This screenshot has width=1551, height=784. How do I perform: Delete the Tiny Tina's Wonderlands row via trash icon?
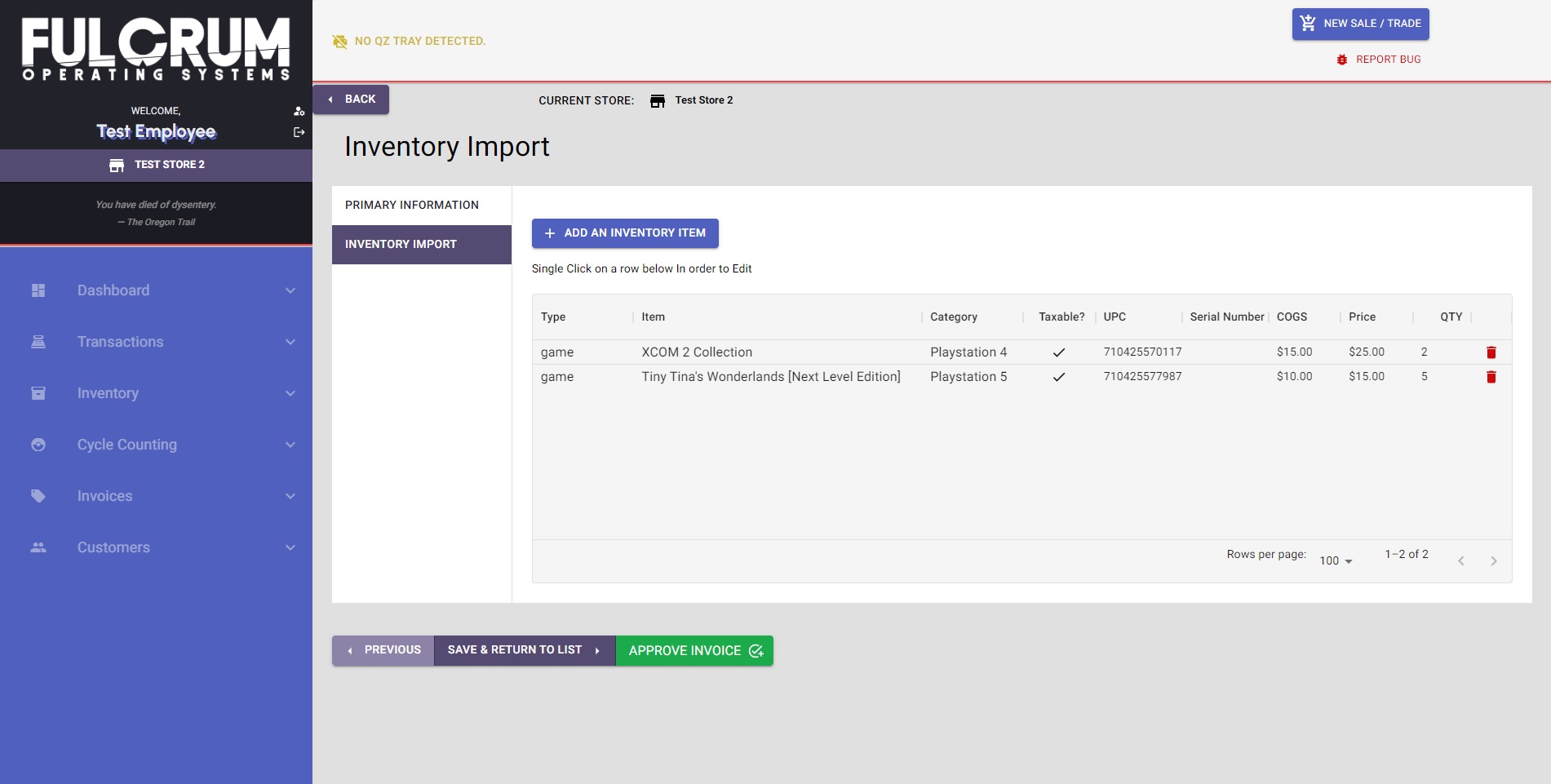pyautogui.click(x=1491, y=377)
